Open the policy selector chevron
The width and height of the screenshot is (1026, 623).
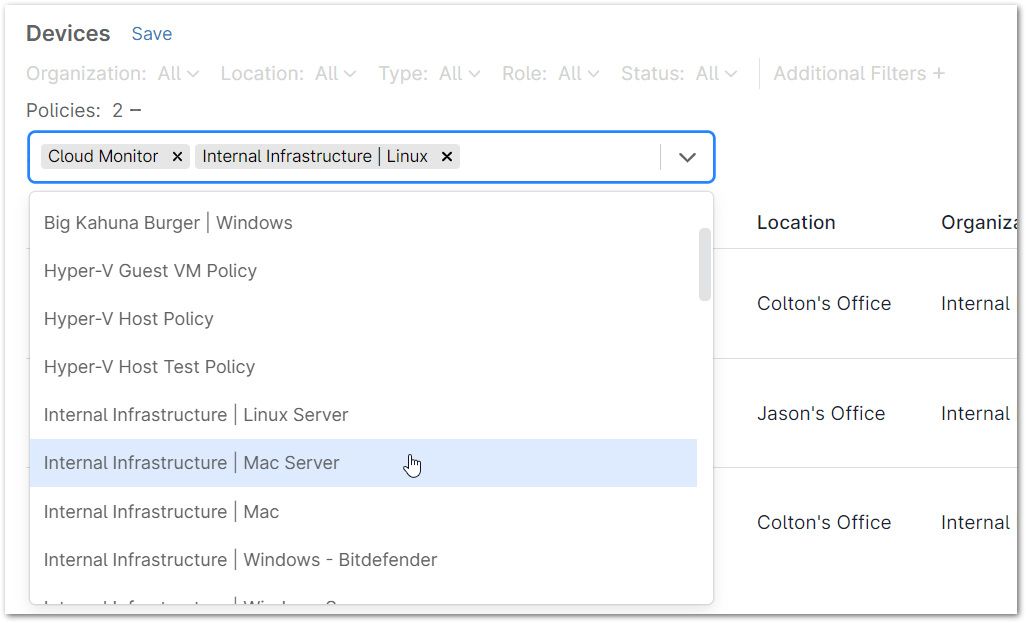(x=687, y=157)
